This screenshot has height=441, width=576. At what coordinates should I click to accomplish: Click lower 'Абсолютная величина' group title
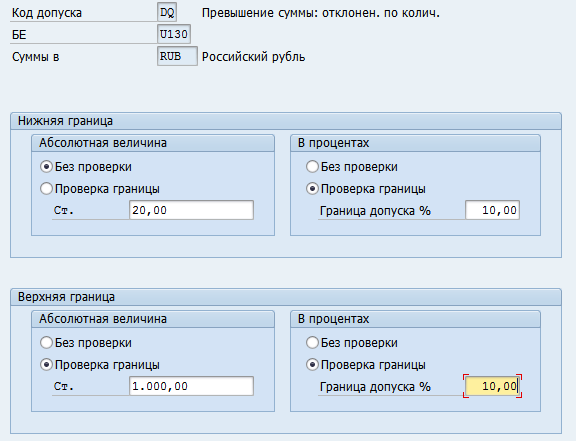pyautogui.click(x=103, y=143)
